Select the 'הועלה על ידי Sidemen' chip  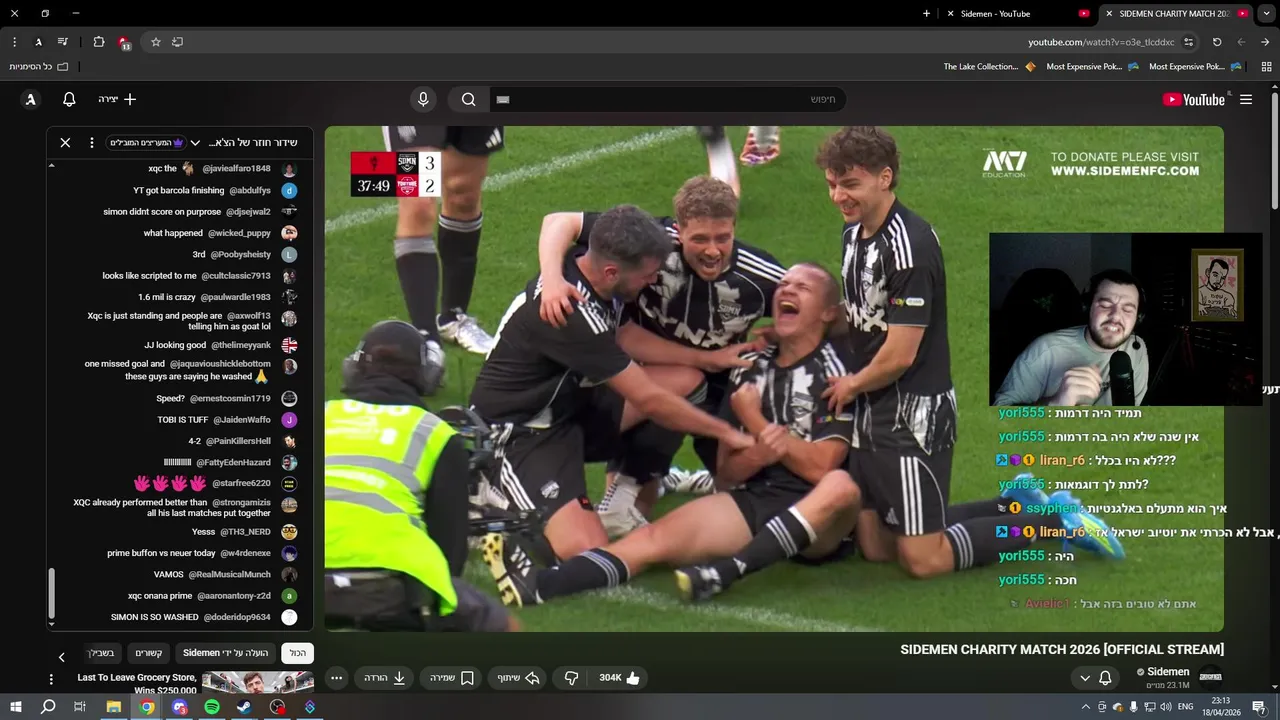coord(226,653)
